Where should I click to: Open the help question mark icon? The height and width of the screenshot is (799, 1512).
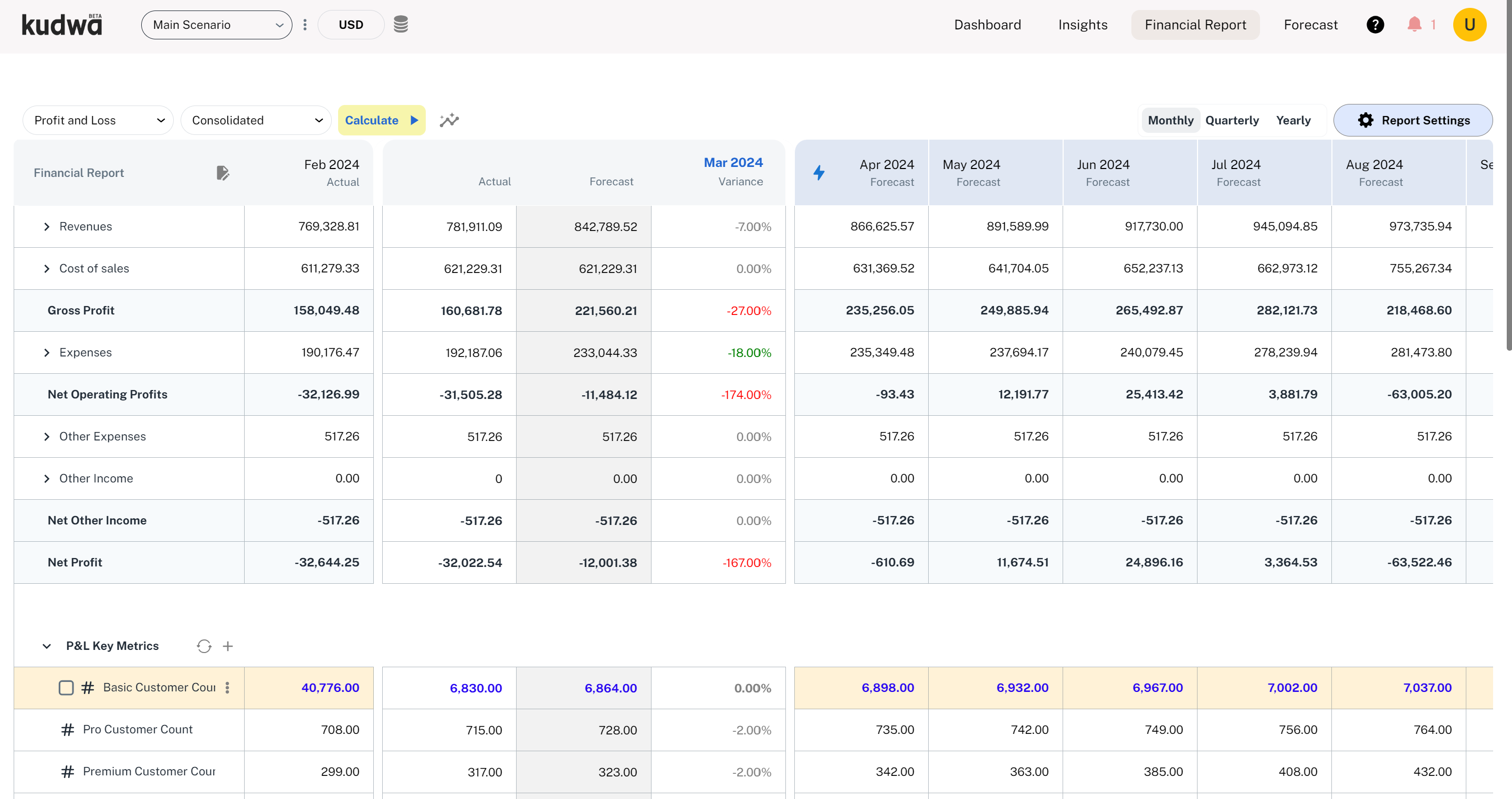[x=1374, y=25]
